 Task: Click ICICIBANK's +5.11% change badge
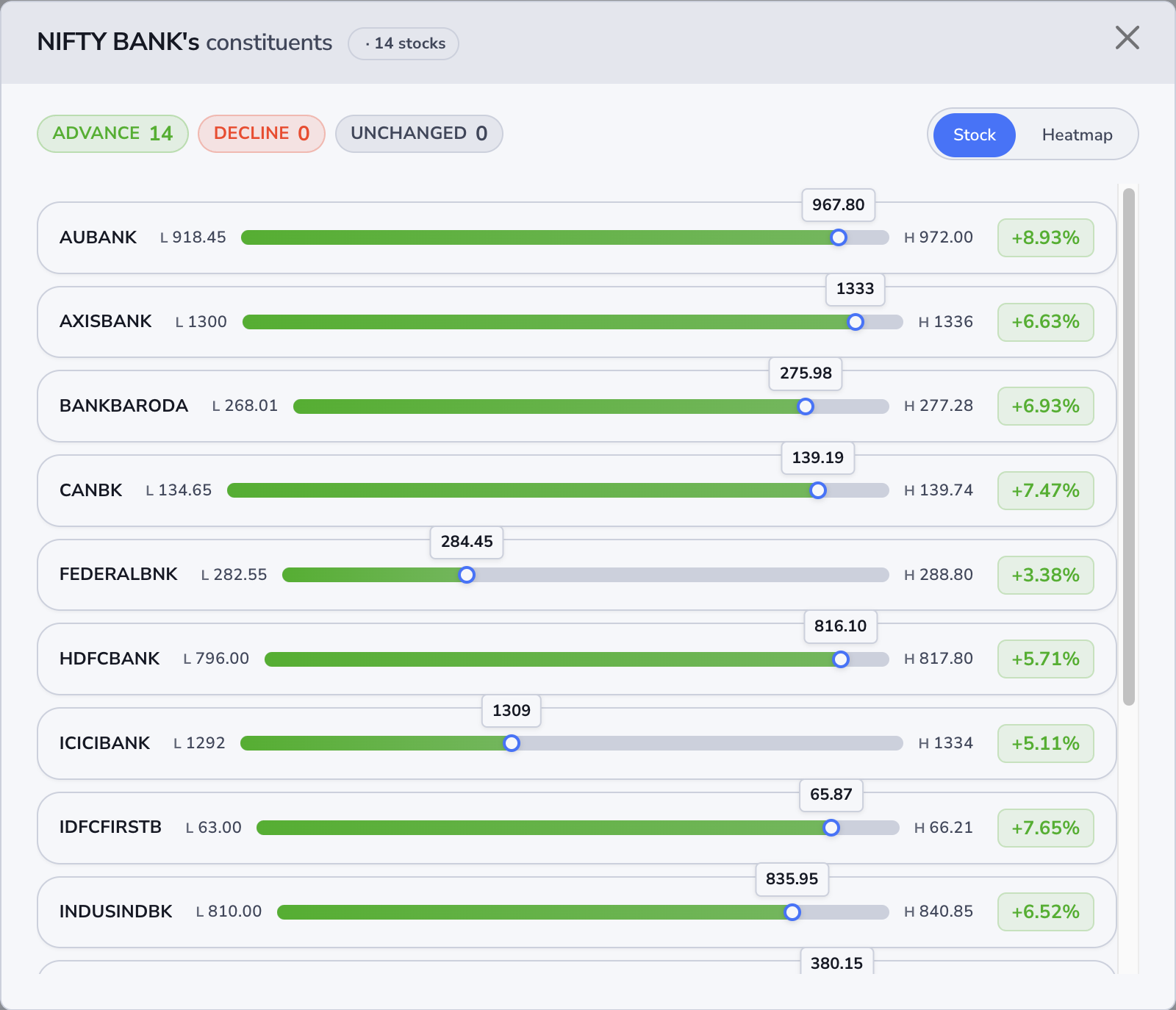pos(1045,743)
